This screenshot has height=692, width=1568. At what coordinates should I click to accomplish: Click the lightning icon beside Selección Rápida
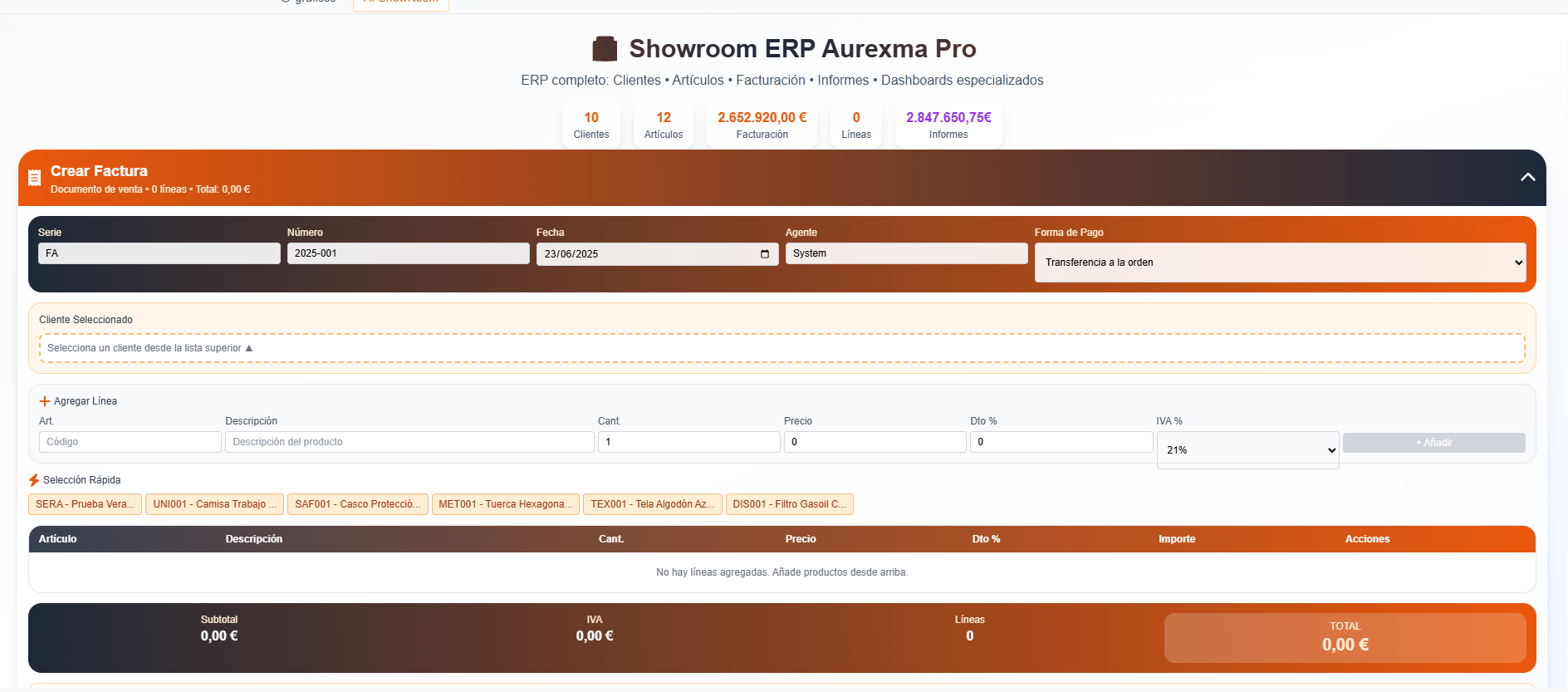[34, 480]
